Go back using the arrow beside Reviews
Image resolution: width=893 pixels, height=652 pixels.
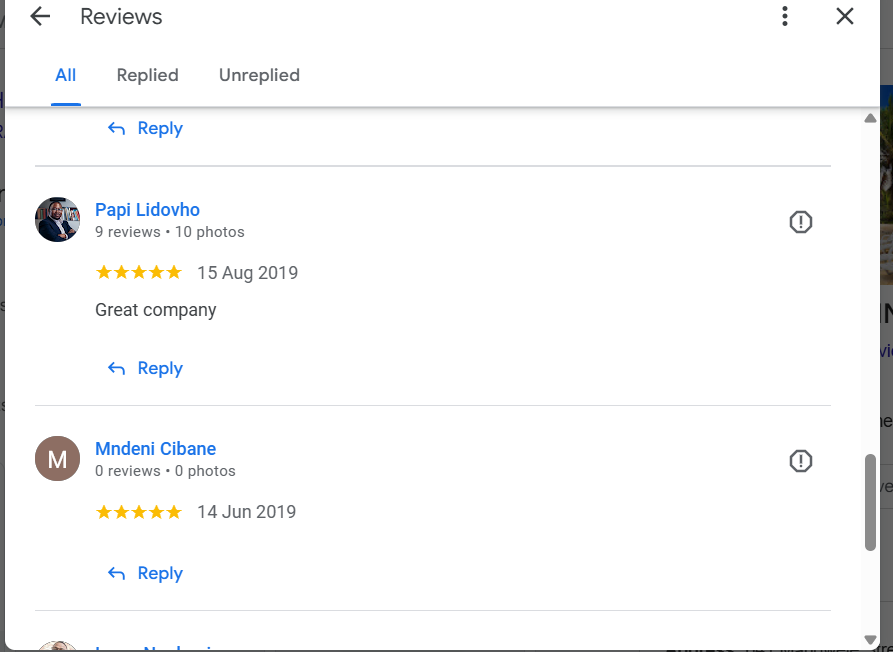tap(40, 17)
